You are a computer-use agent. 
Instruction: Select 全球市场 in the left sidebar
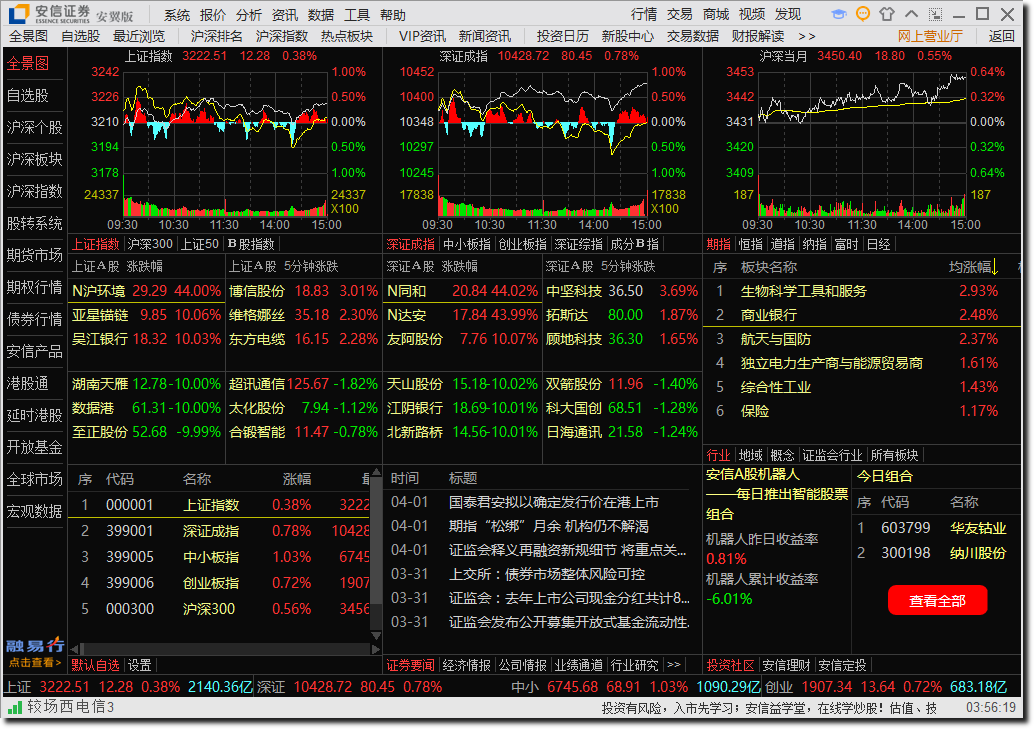[34, 479]
